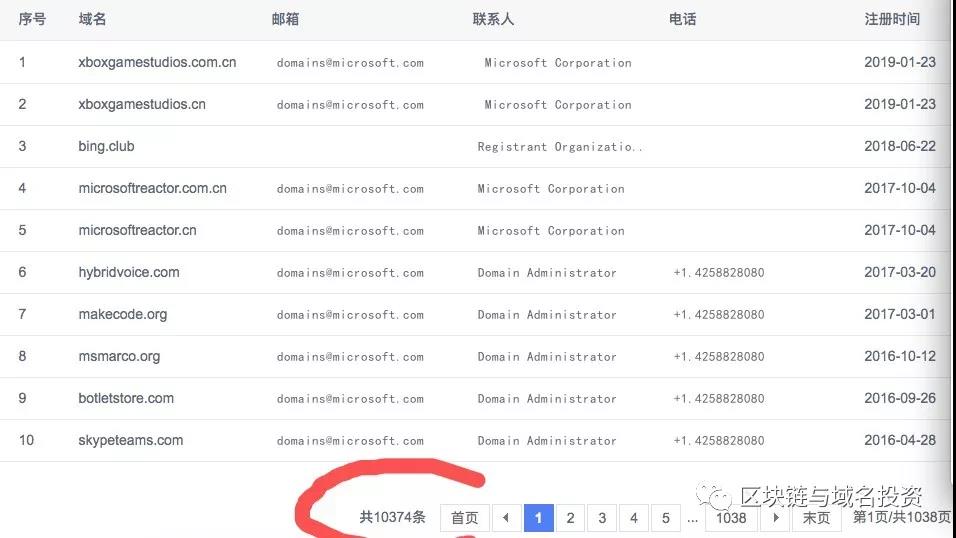Click the 共10374条 total count
Screen dimensions: 956x538
tap(393, 517)
